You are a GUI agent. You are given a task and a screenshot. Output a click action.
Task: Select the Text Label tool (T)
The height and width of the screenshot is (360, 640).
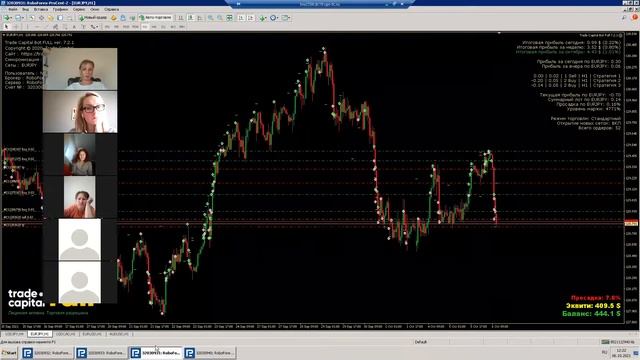pyautogui.click(x=84, y=27)
